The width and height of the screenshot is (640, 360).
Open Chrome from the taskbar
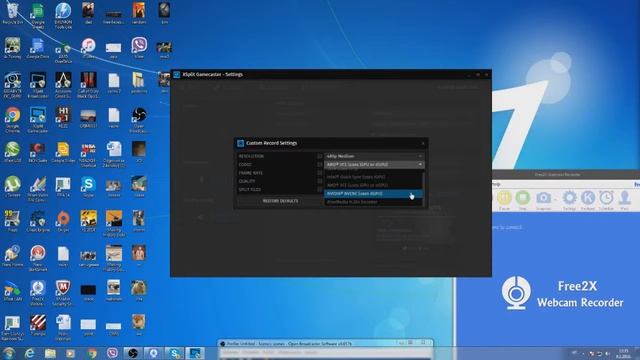[x=92, y=353]
